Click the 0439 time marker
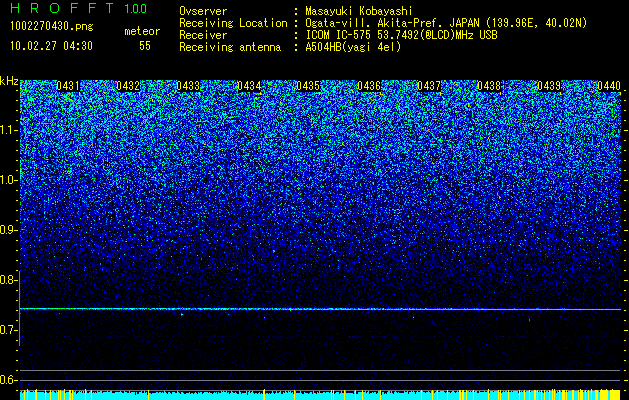This screenshot has height=400, width=629. point(549,86)
